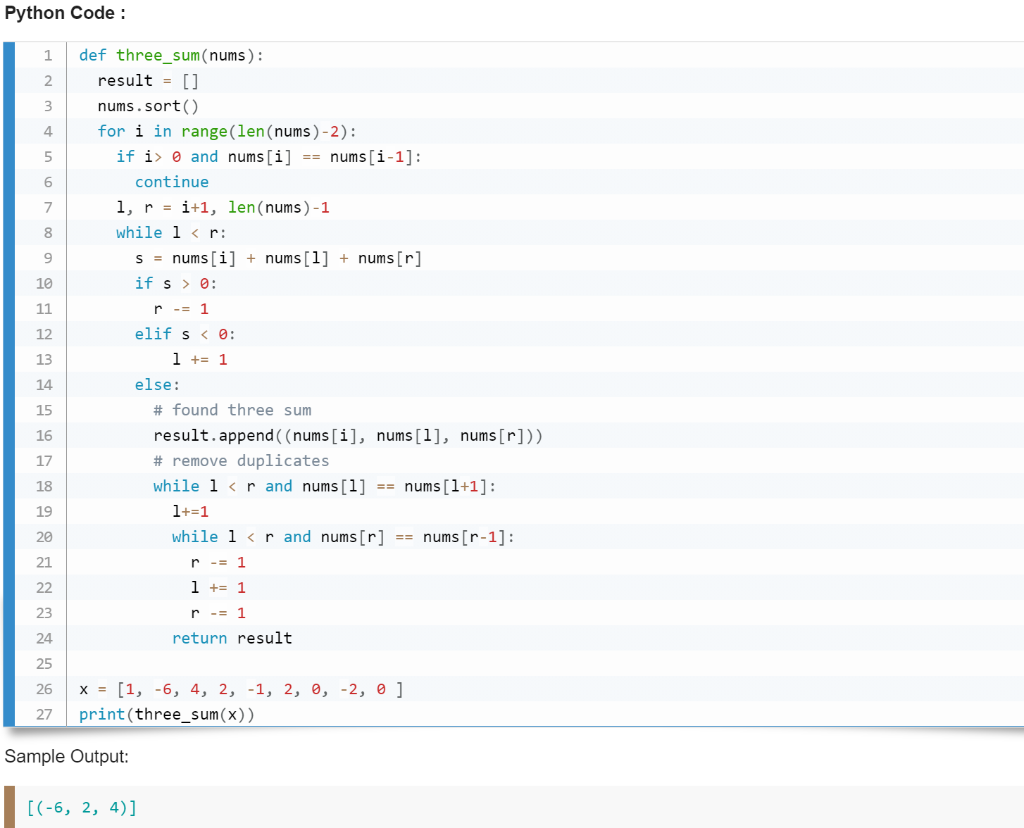
Task: Click 'l += 1' on line 13
Action: pyautogui.click(x=200, y=360)
